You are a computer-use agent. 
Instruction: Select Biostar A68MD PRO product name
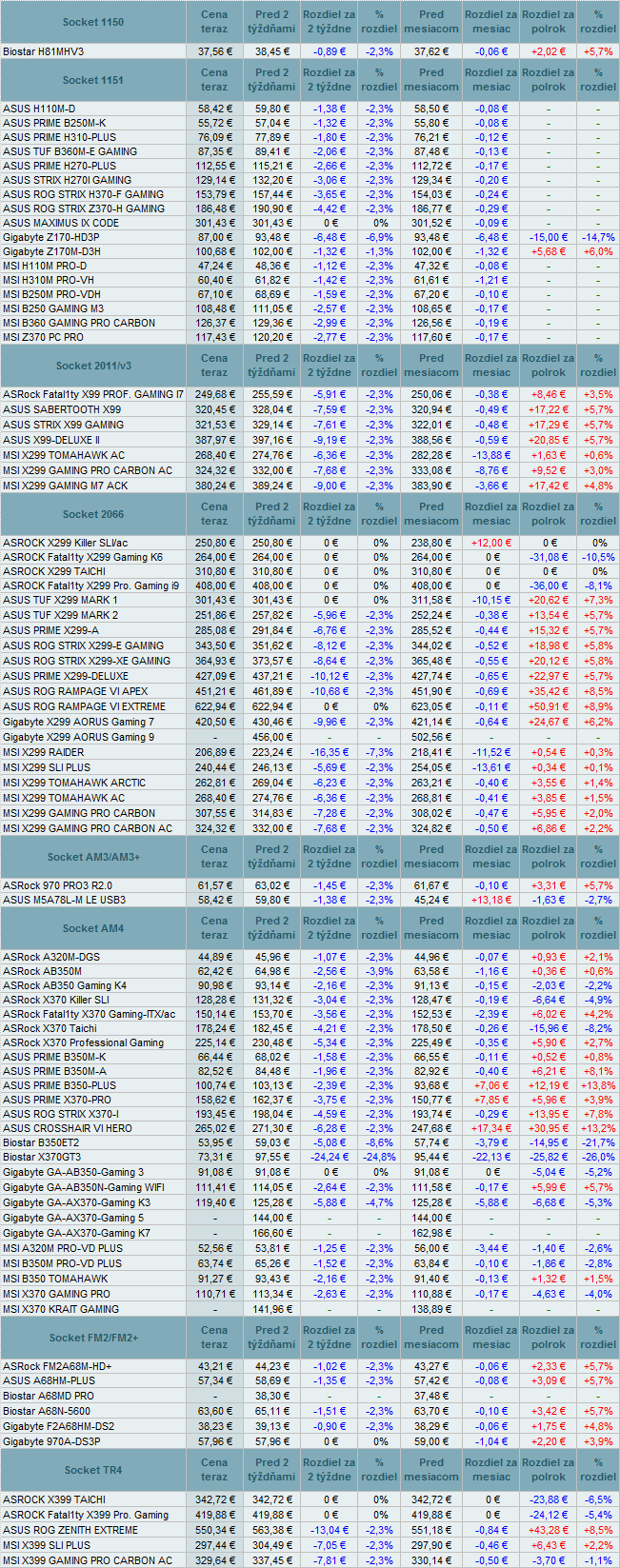(49, 1396)
